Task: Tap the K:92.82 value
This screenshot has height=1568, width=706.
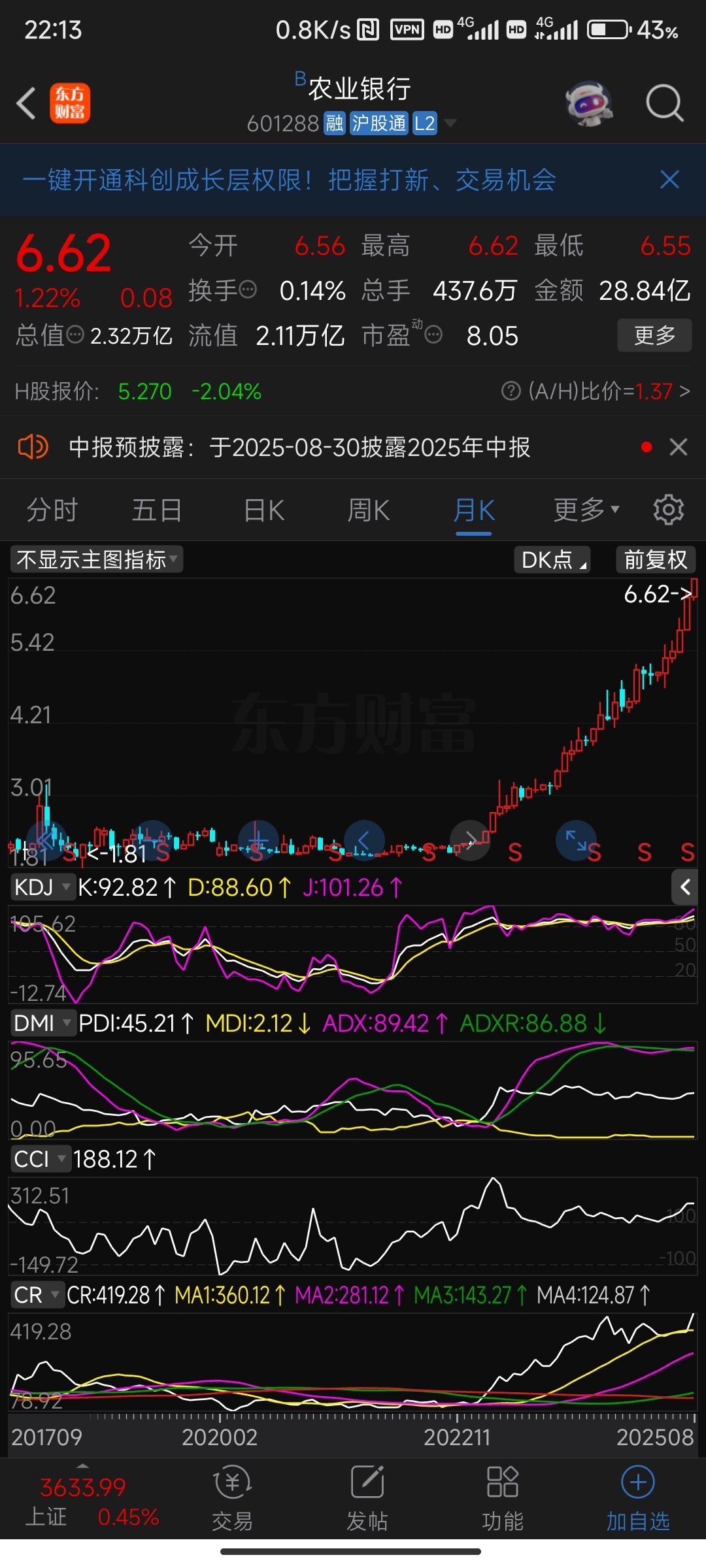Action: coord(127,887)
